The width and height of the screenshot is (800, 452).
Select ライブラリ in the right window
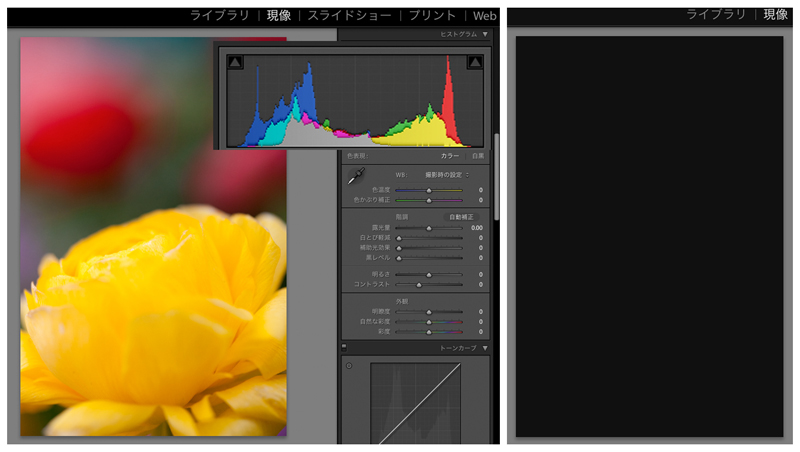tap(716, 14)
